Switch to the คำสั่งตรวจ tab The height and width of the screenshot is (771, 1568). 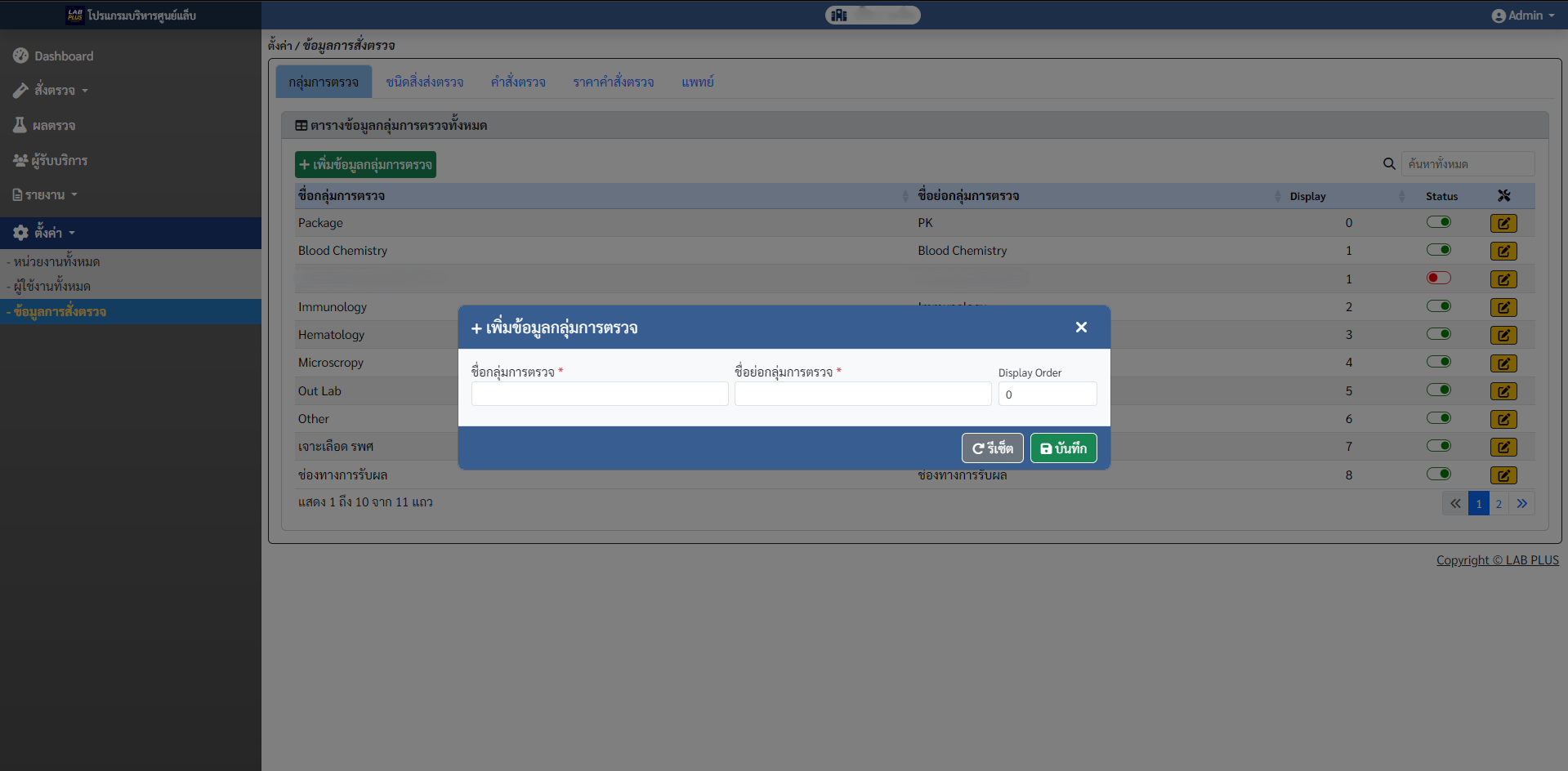point(518,82)
